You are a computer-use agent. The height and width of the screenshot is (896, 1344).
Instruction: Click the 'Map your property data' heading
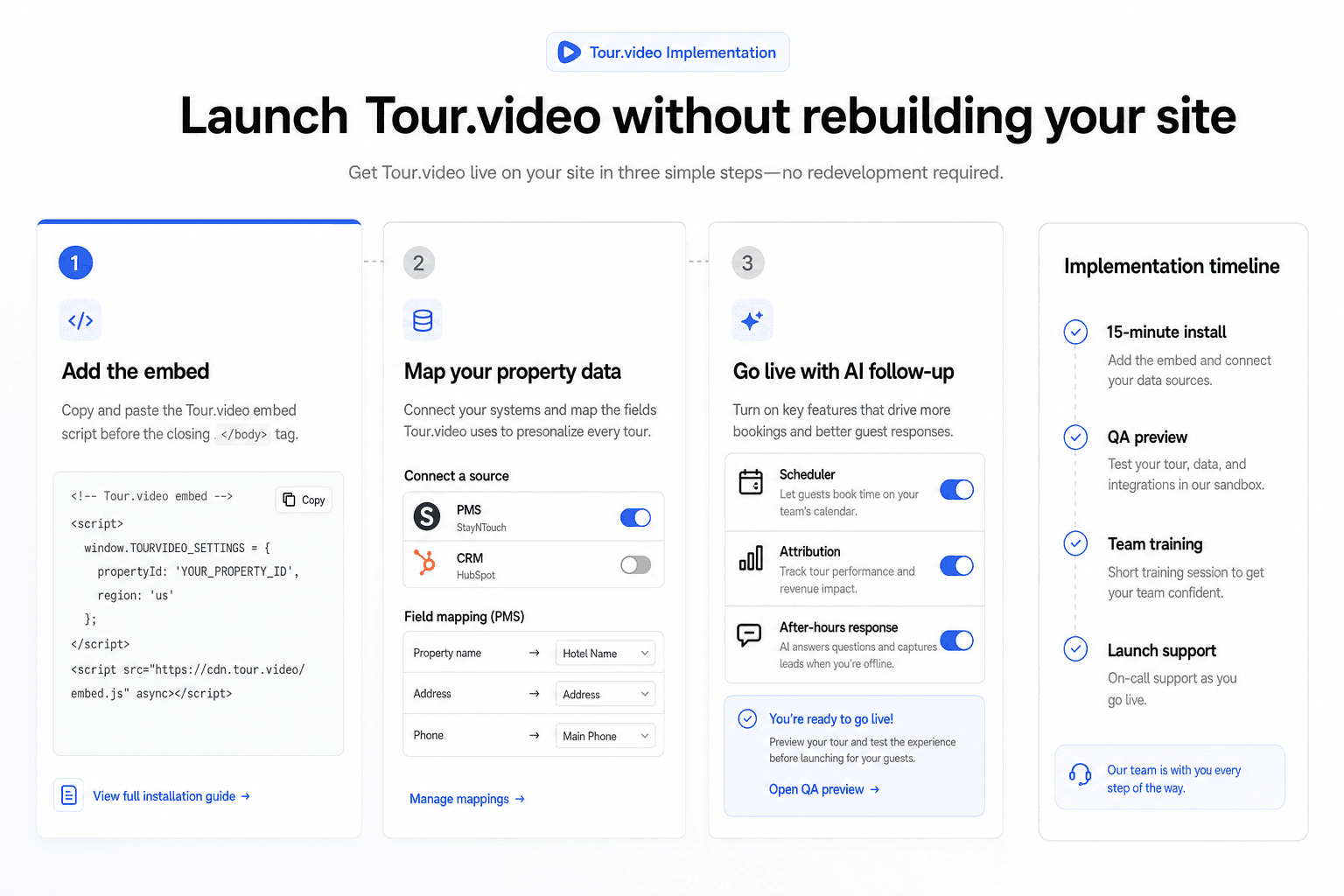[513, 372]
